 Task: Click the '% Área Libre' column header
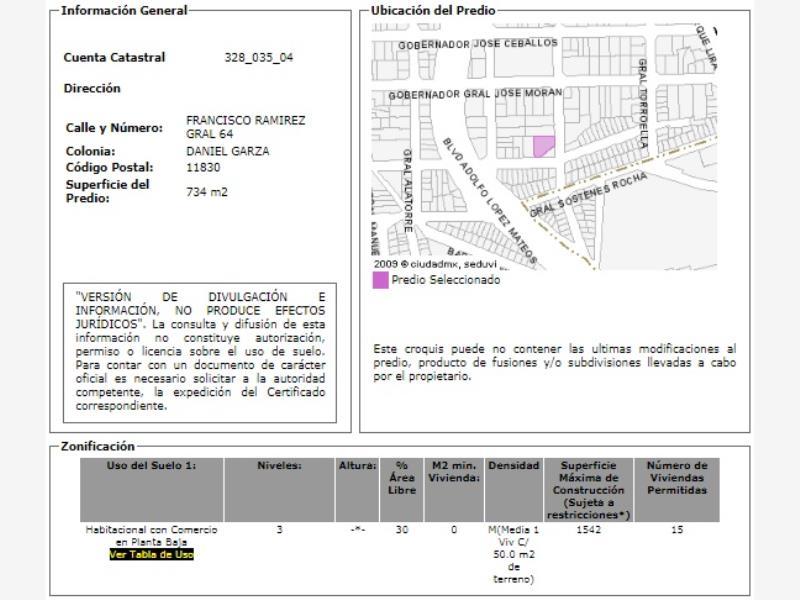pos(402,490)
